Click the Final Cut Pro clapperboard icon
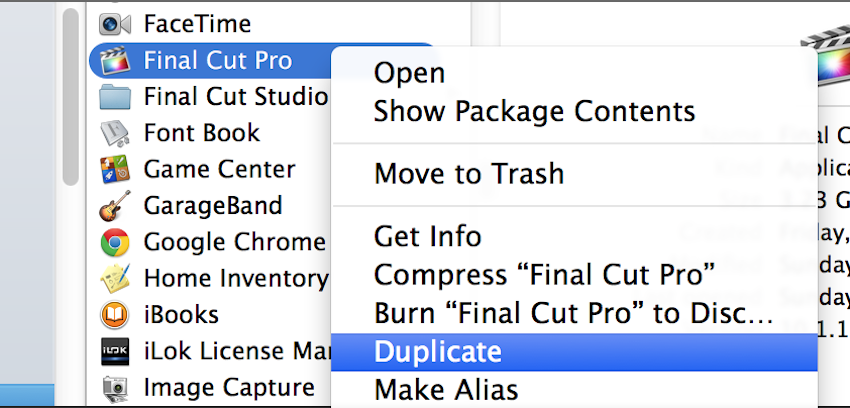The height and width of the screenshot is (408, 850). click(116, 60)
